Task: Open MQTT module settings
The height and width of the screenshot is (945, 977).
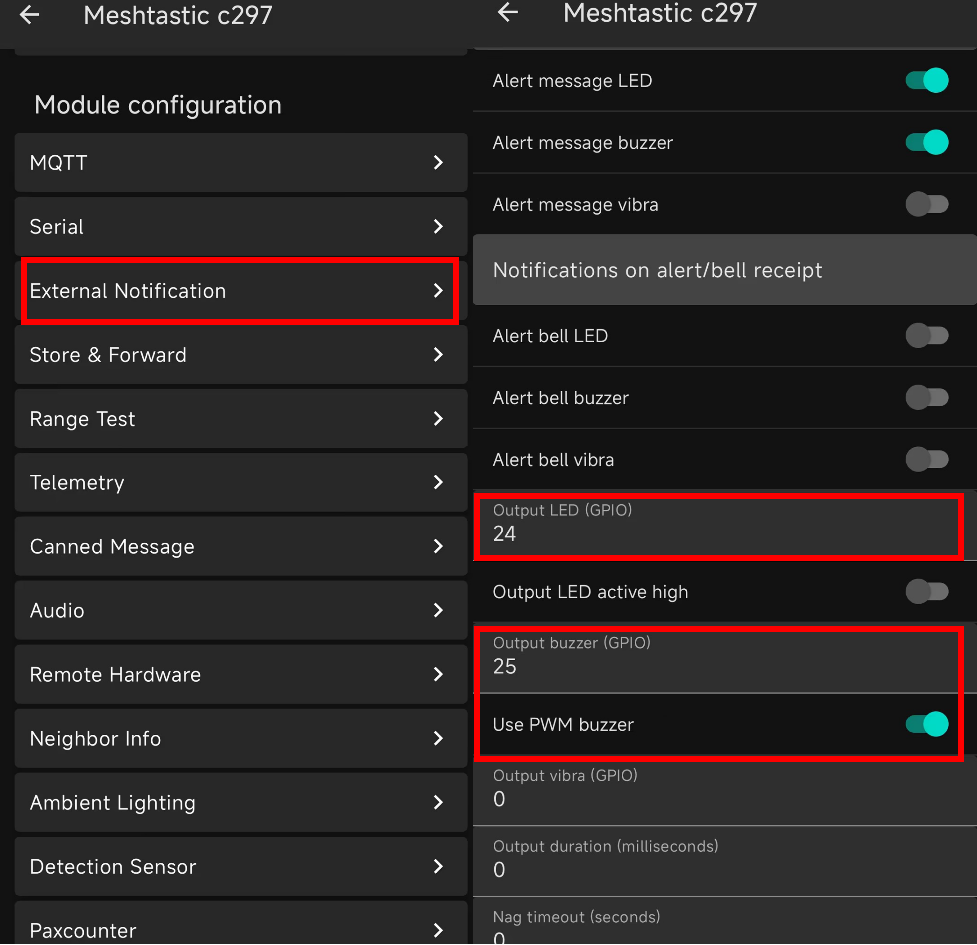Action: click(241, 163)
